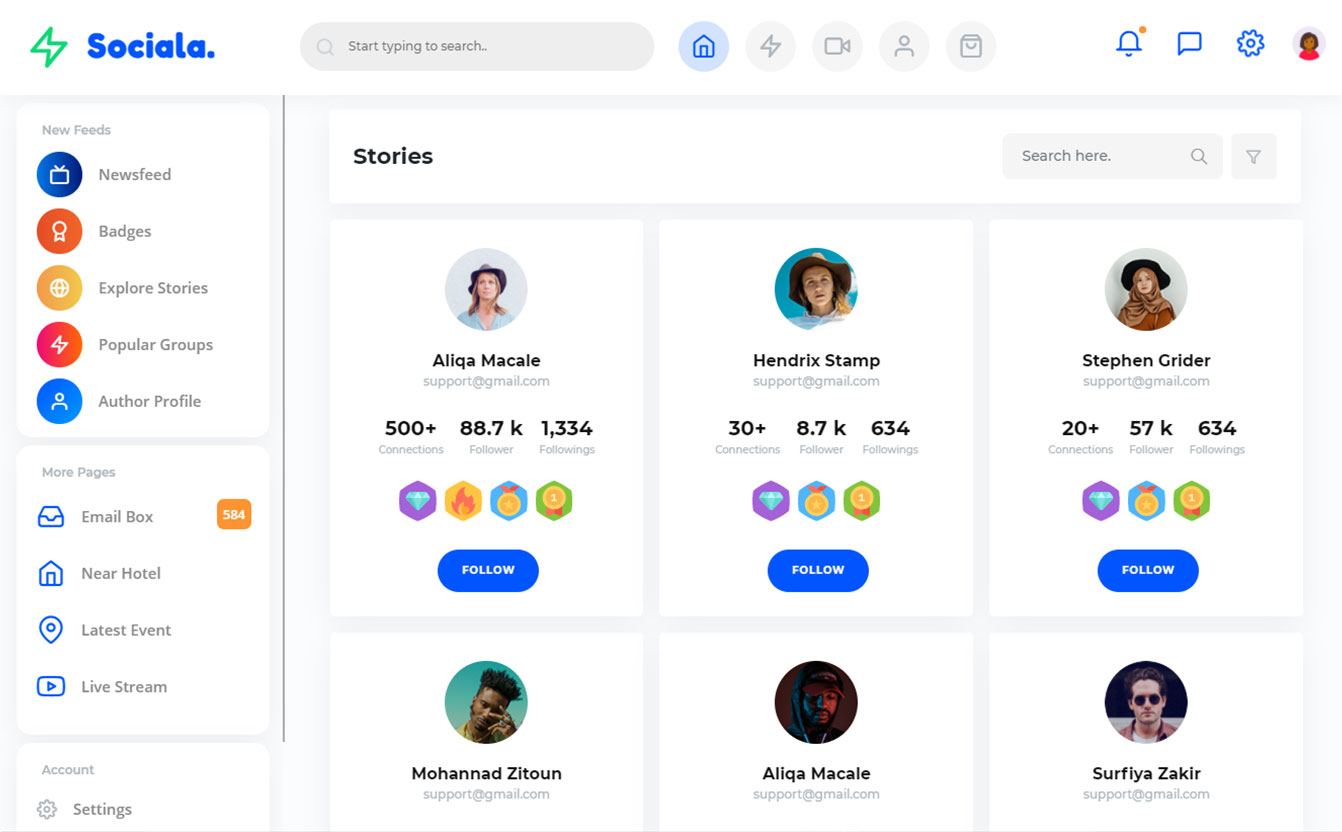This screenshot has height=832, width=1342.
Task: Open the shopping bag icon
Action: click(971, 47)
